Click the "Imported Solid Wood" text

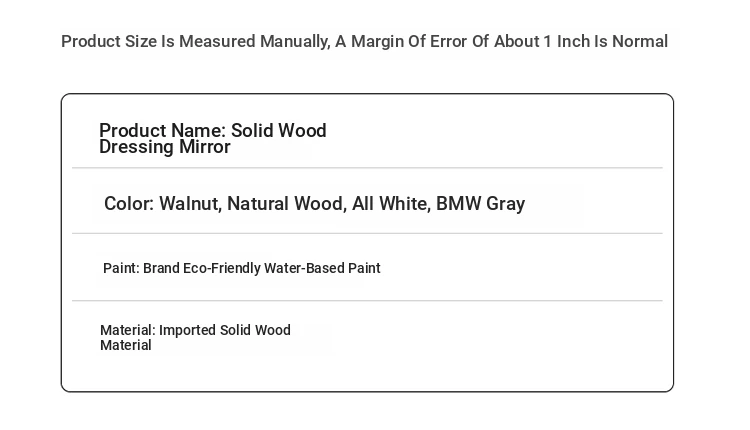pyautogui.click(x=225, y=330)
